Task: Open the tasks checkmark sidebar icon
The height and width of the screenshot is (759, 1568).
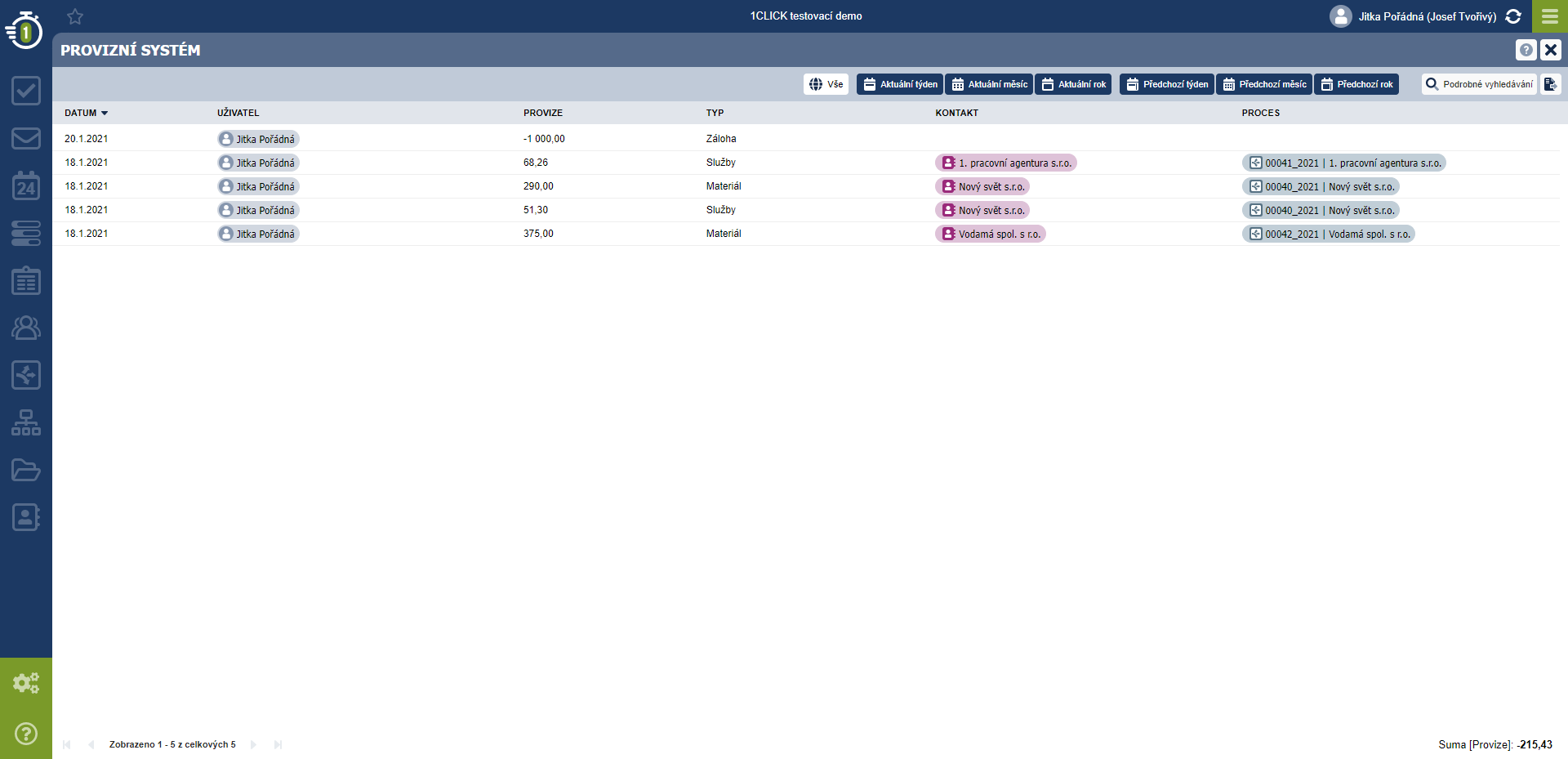Action: coord(26,91)
